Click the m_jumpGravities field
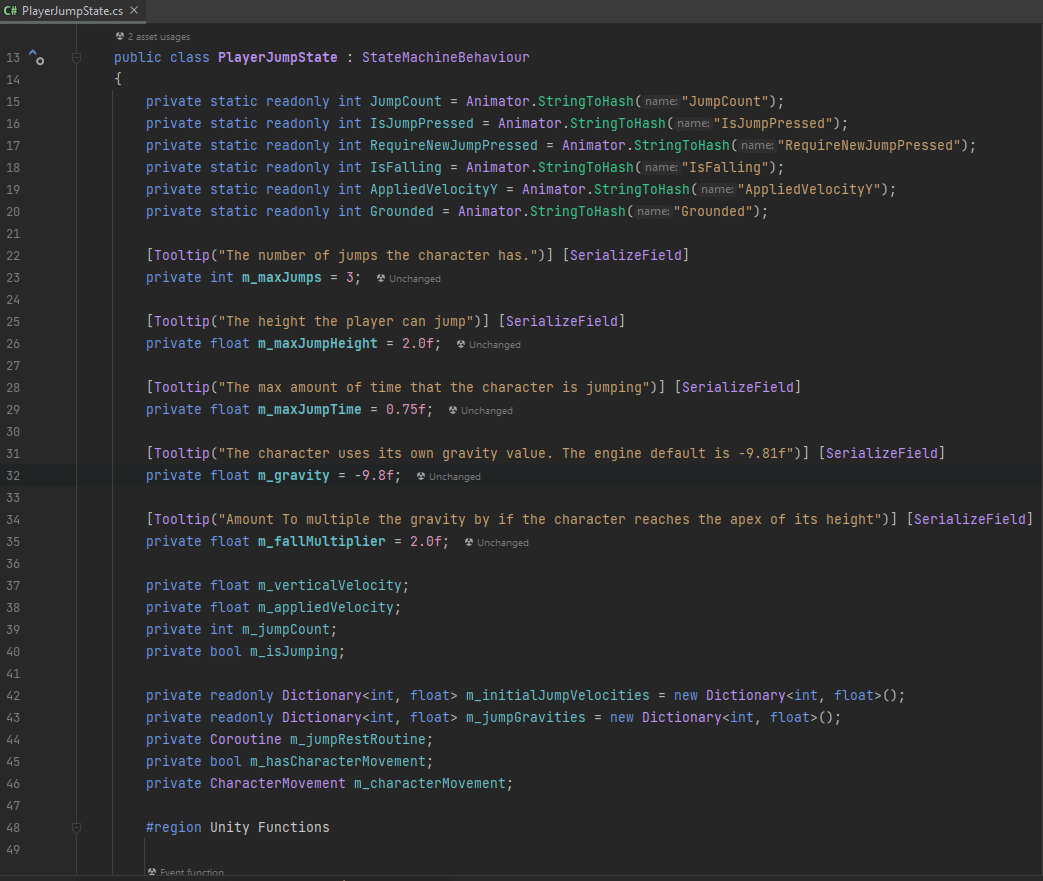 [525, 717]
